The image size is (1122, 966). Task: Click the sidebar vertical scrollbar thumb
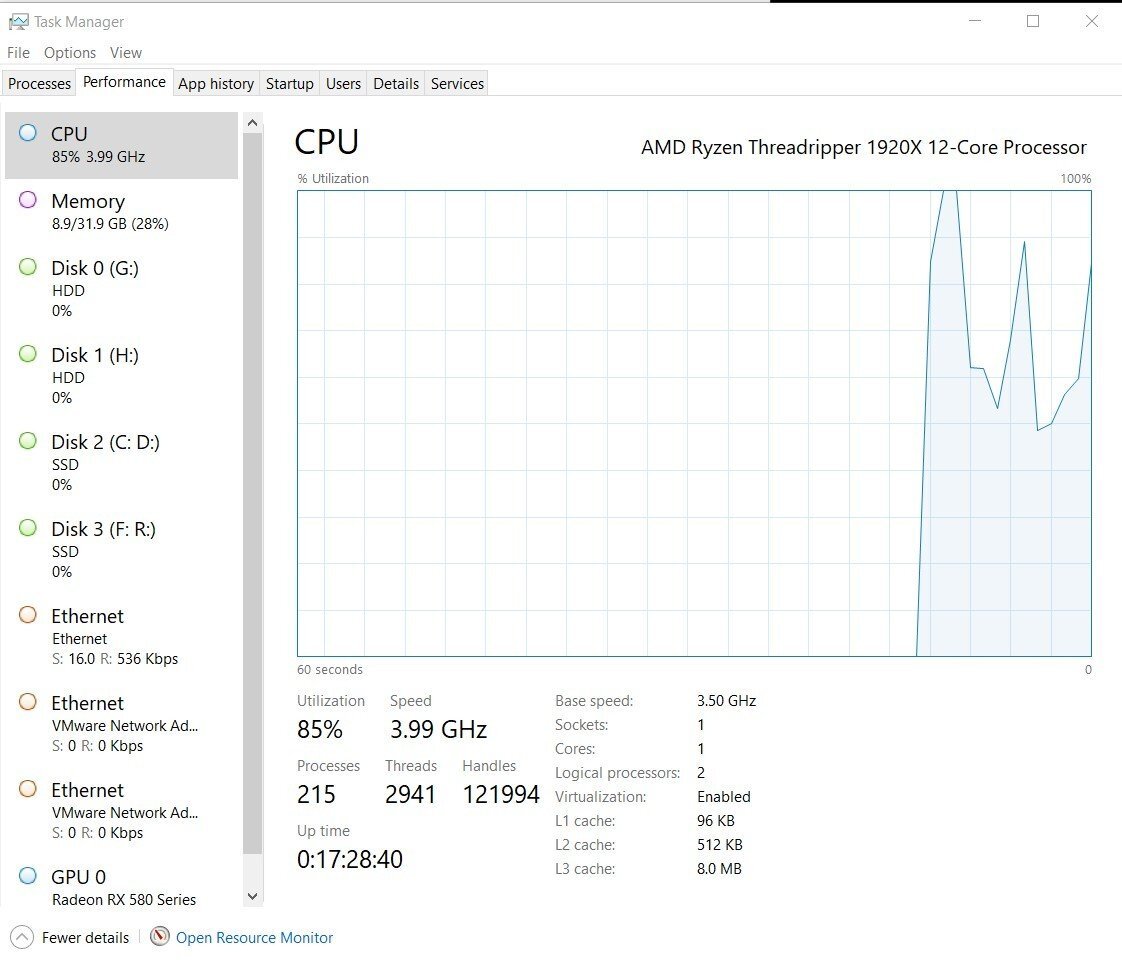coord(252,494)
